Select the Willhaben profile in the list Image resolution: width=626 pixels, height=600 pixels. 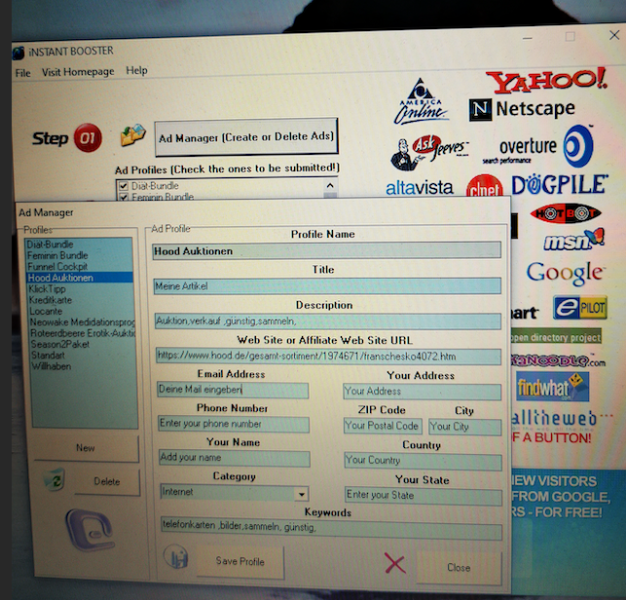[49, 366]
